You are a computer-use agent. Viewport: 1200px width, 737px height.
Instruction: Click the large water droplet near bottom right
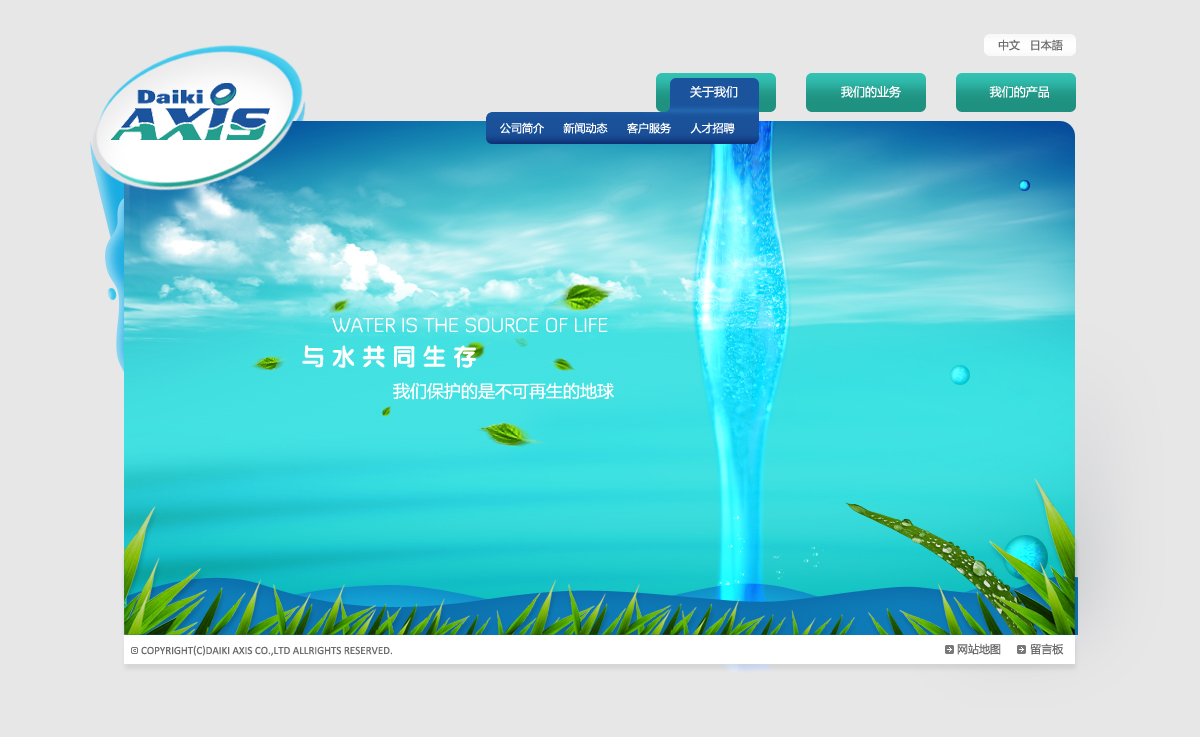pos(1025,555)
